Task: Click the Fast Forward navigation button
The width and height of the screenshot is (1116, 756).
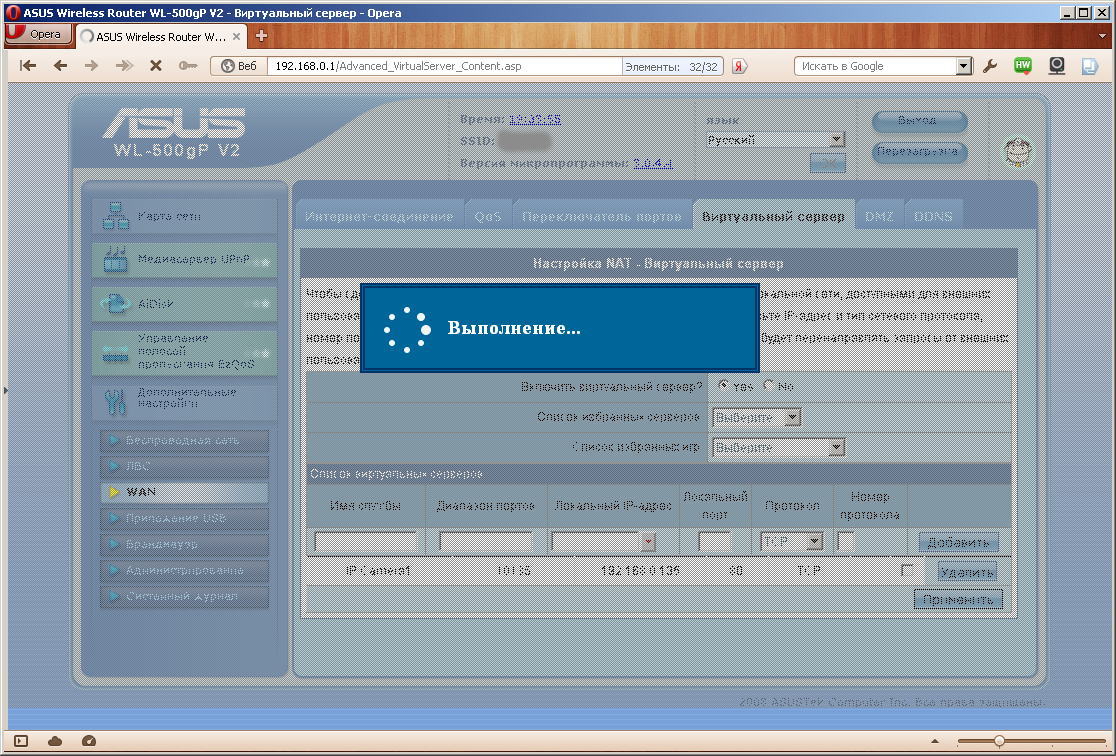Action: coord(125,66)
